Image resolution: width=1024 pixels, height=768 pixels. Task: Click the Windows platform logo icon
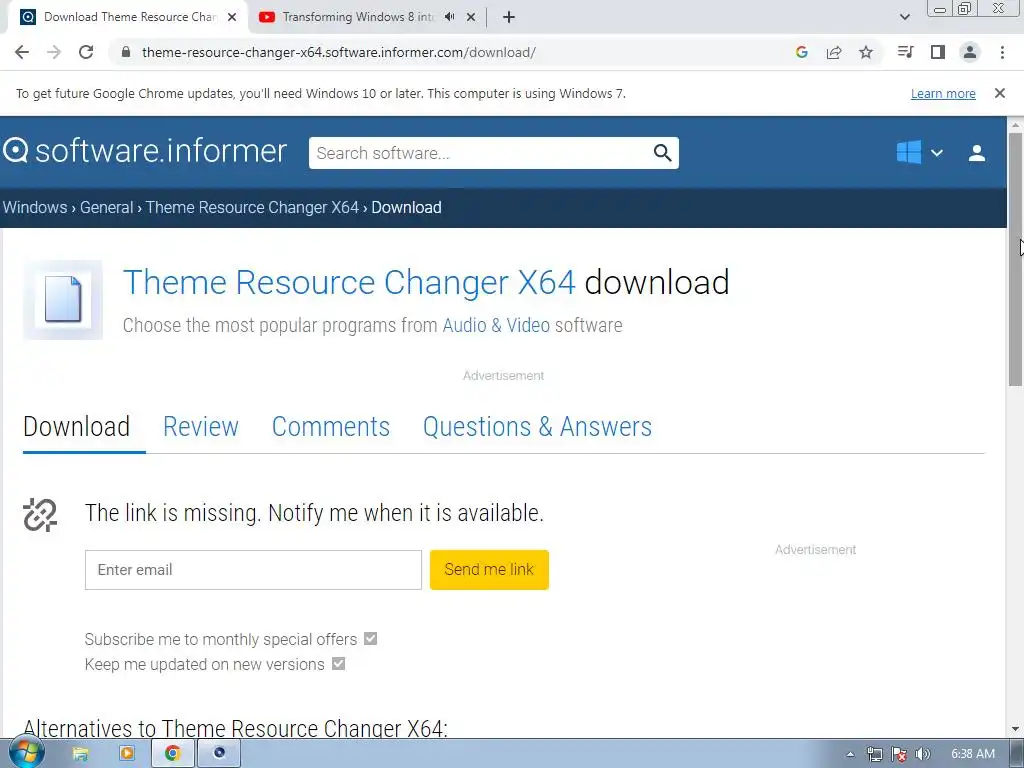pos(909,152)
